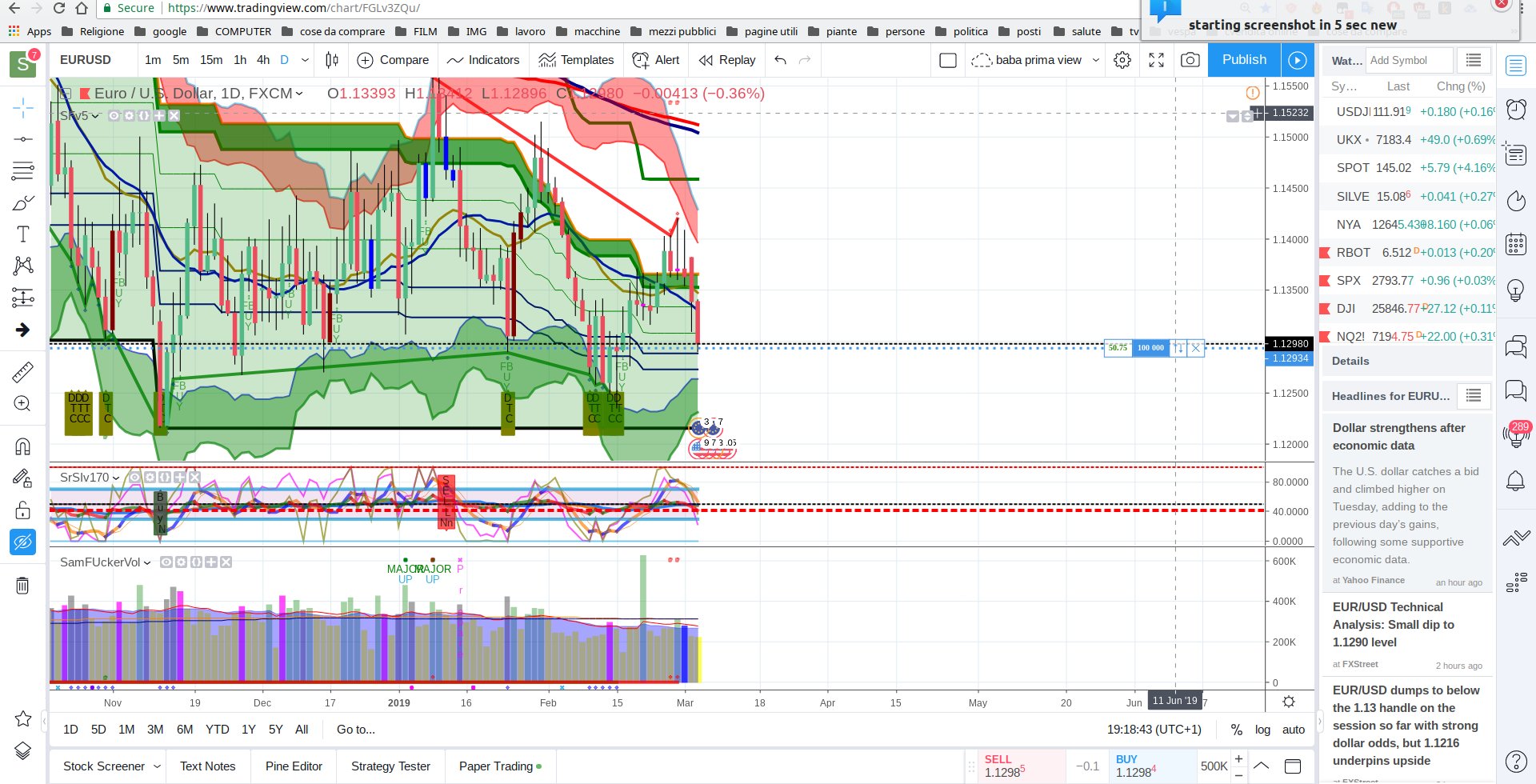The height and width of the screenshot is (784, 1536).
Task: Open chart properties gear in top toolbar
Action: point(1122,60)
